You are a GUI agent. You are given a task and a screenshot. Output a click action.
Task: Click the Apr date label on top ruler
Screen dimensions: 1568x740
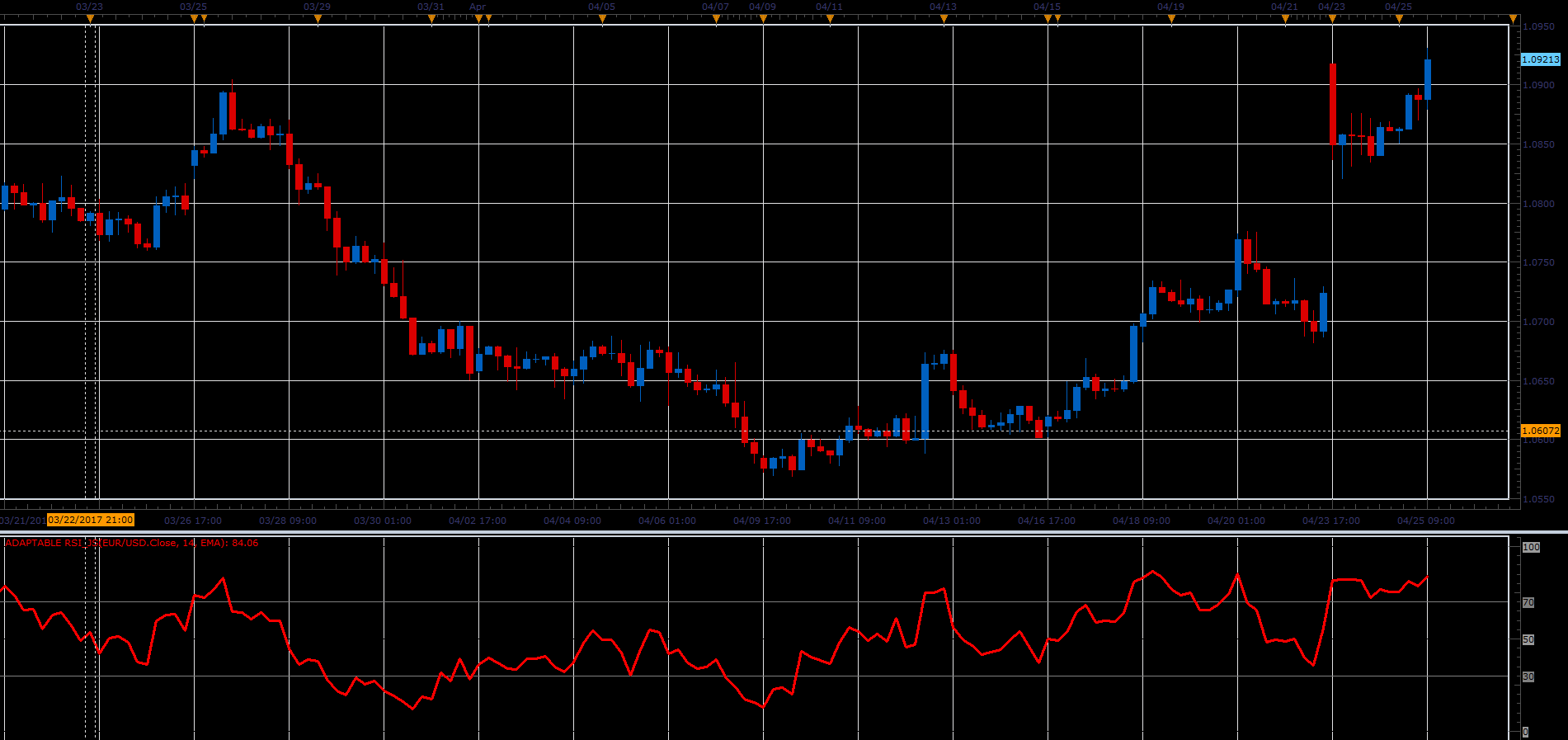pyautogui.click(x=478, y=7)
